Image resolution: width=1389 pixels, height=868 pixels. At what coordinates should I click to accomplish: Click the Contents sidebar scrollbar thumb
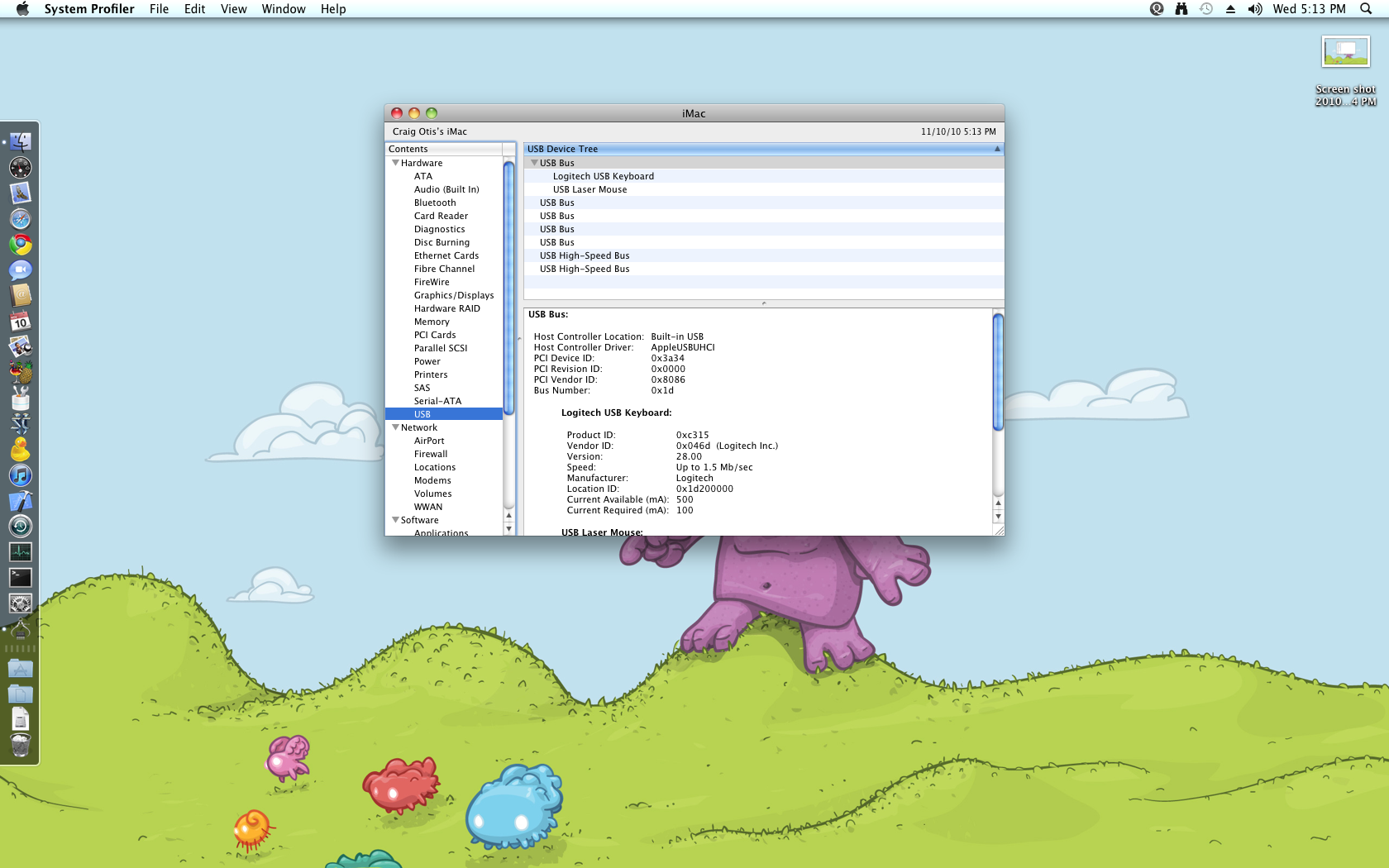coord(509,288)
